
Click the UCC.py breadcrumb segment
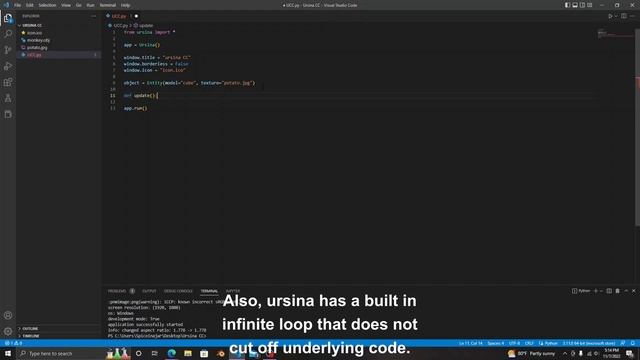click(121, 25)
